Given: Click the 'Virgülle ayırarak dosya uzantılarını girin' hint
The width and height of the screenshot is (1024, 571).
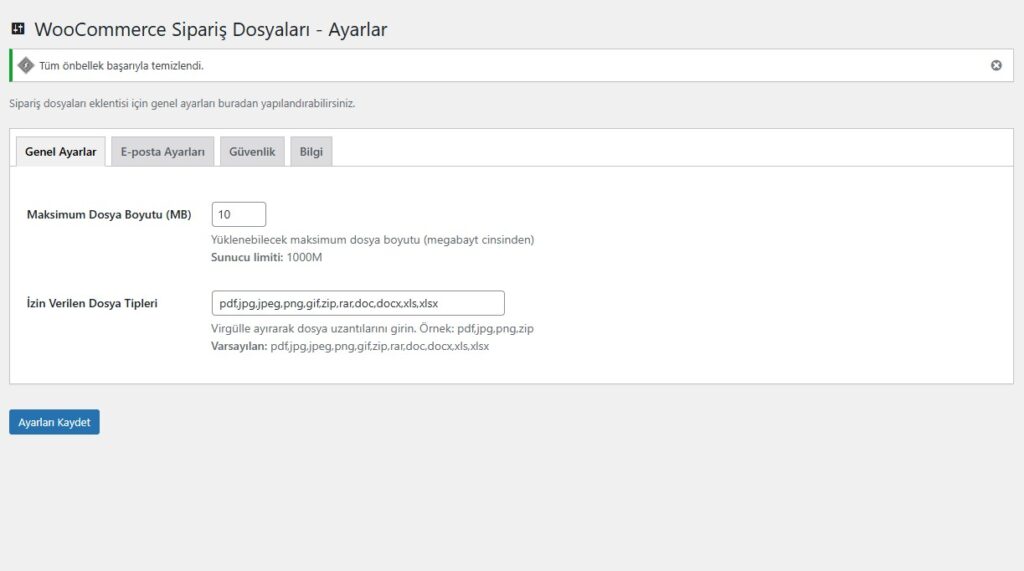Looking at the screenshot, I should point(372,329).
